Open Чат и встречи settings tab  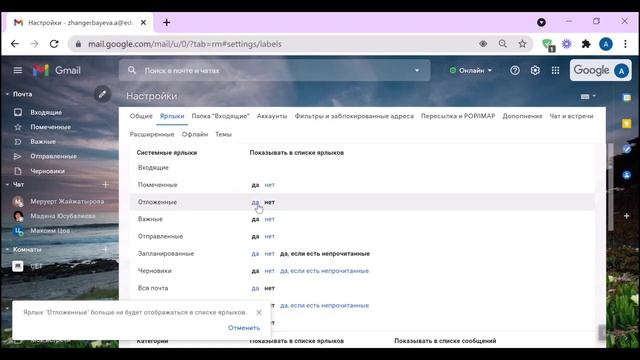(x=571, y=116)
